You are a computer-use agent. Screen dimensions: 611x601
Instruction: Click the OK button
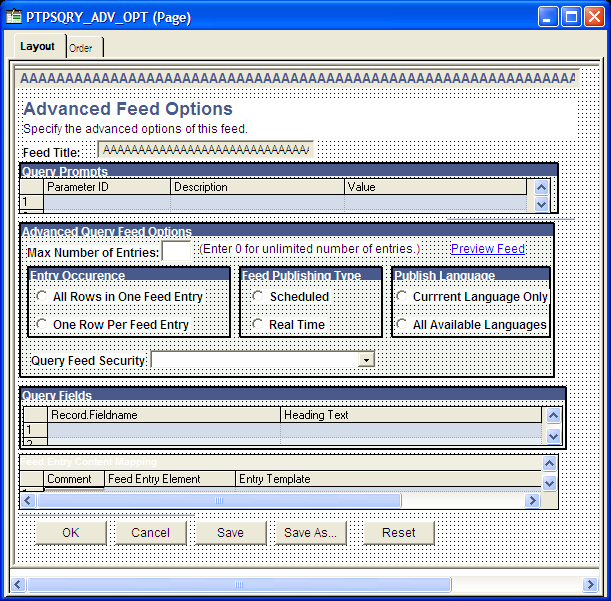(71, 533)
